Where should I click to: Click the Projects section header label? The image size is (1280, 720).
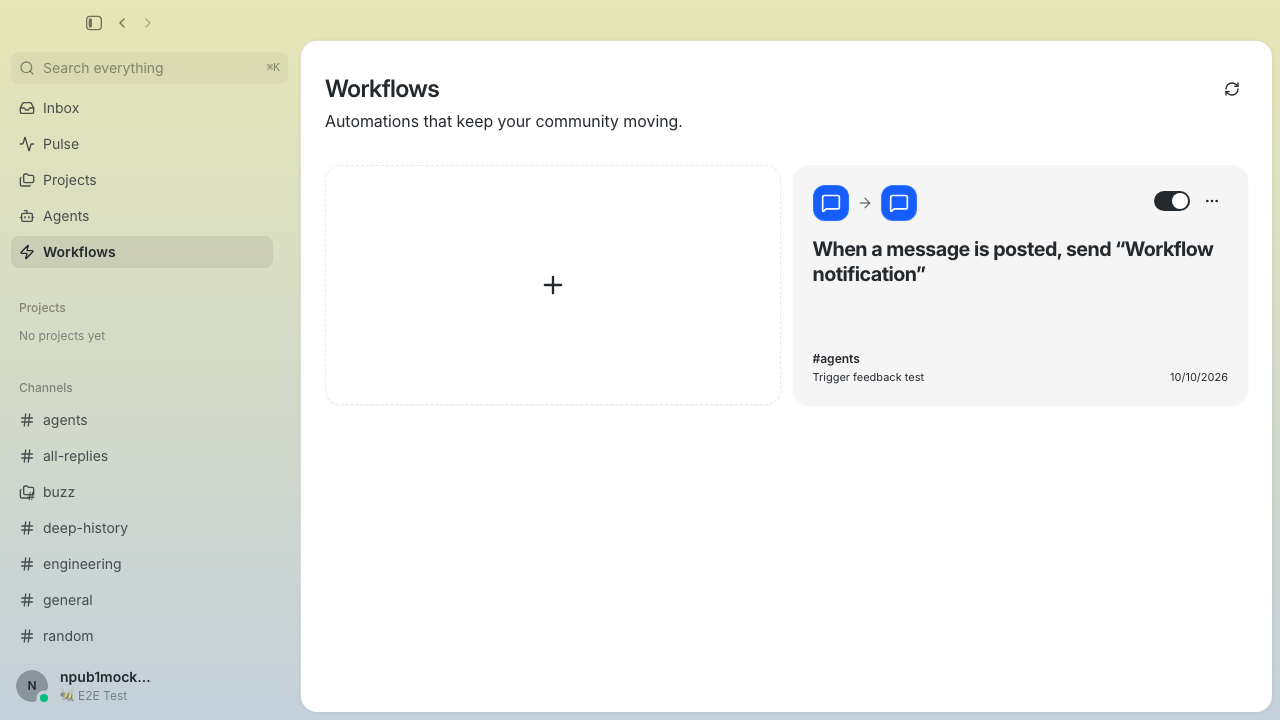[42, 308]
